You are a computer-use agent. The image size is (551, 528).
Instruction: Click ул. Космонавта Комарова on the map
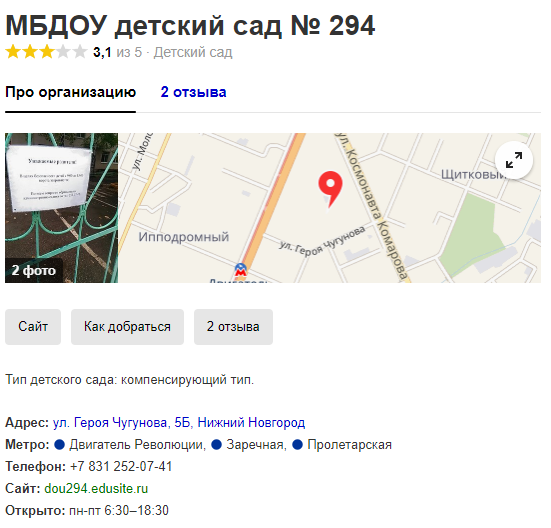tap(373, 207)
